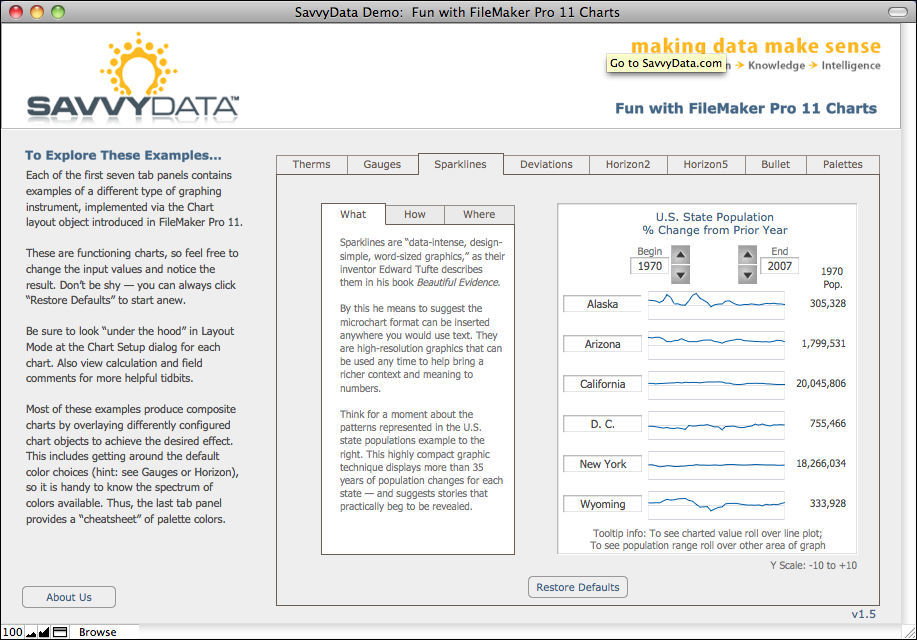Viewport: 917px width, 640px height.
Task: Click New York population value 18,266,034
Action: (x=821, y=463)
